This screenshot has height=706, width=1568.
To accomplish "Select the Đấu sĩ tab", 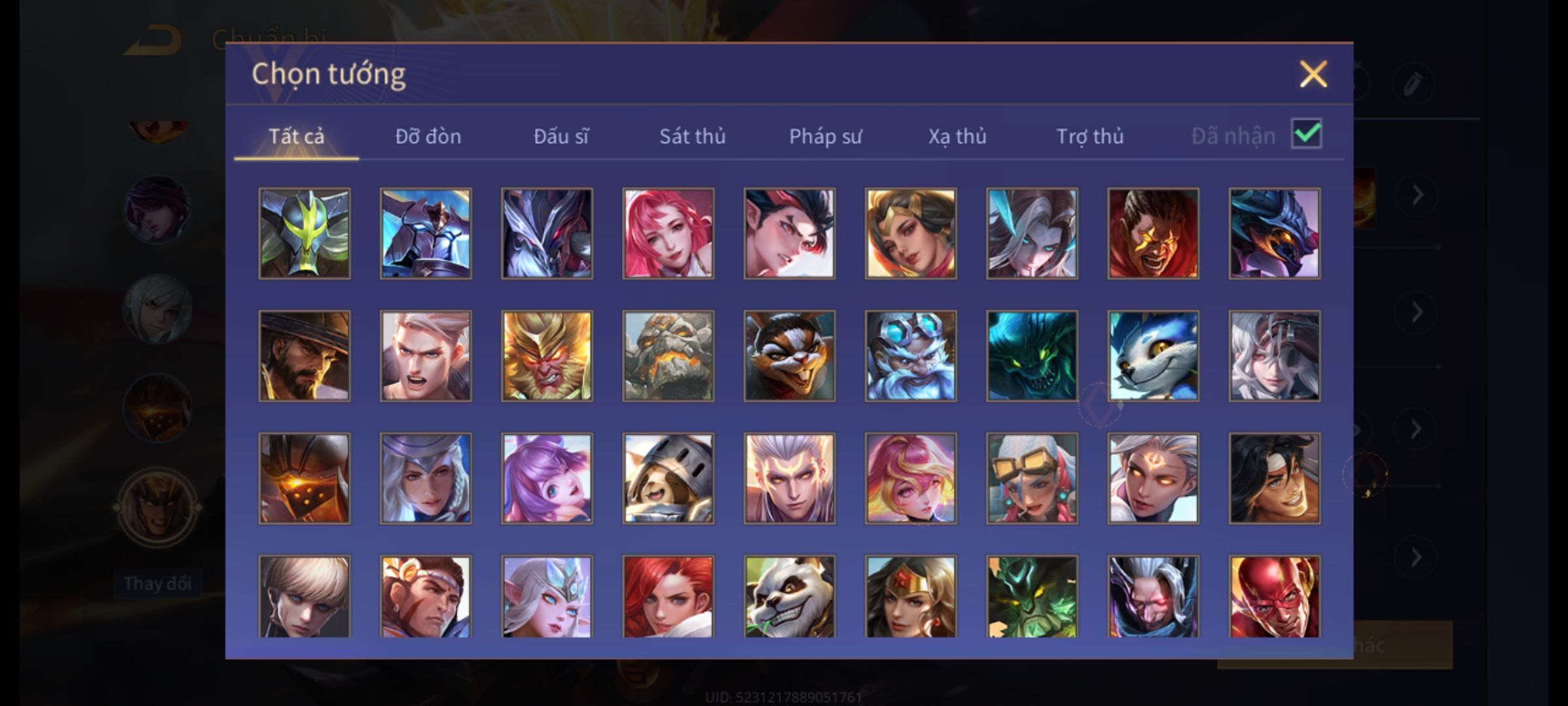I will [561, 136].
